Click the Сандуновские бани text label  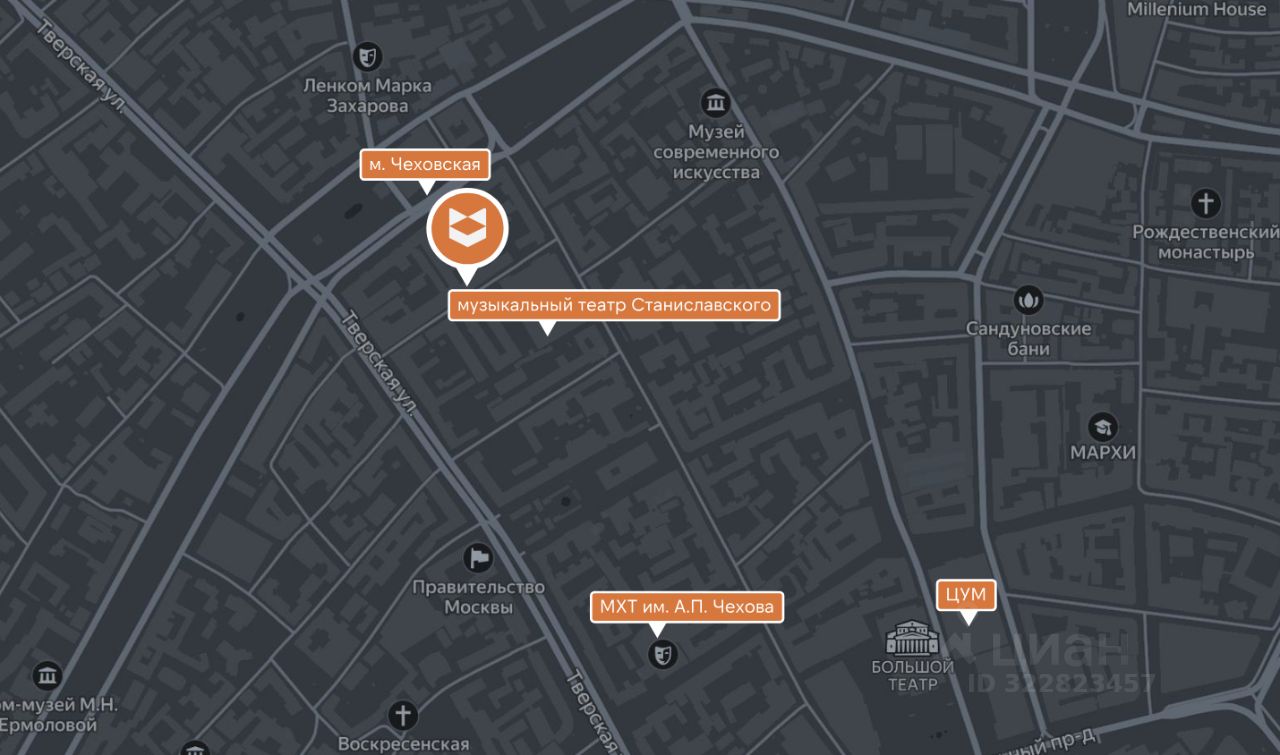coord(1029,339)
